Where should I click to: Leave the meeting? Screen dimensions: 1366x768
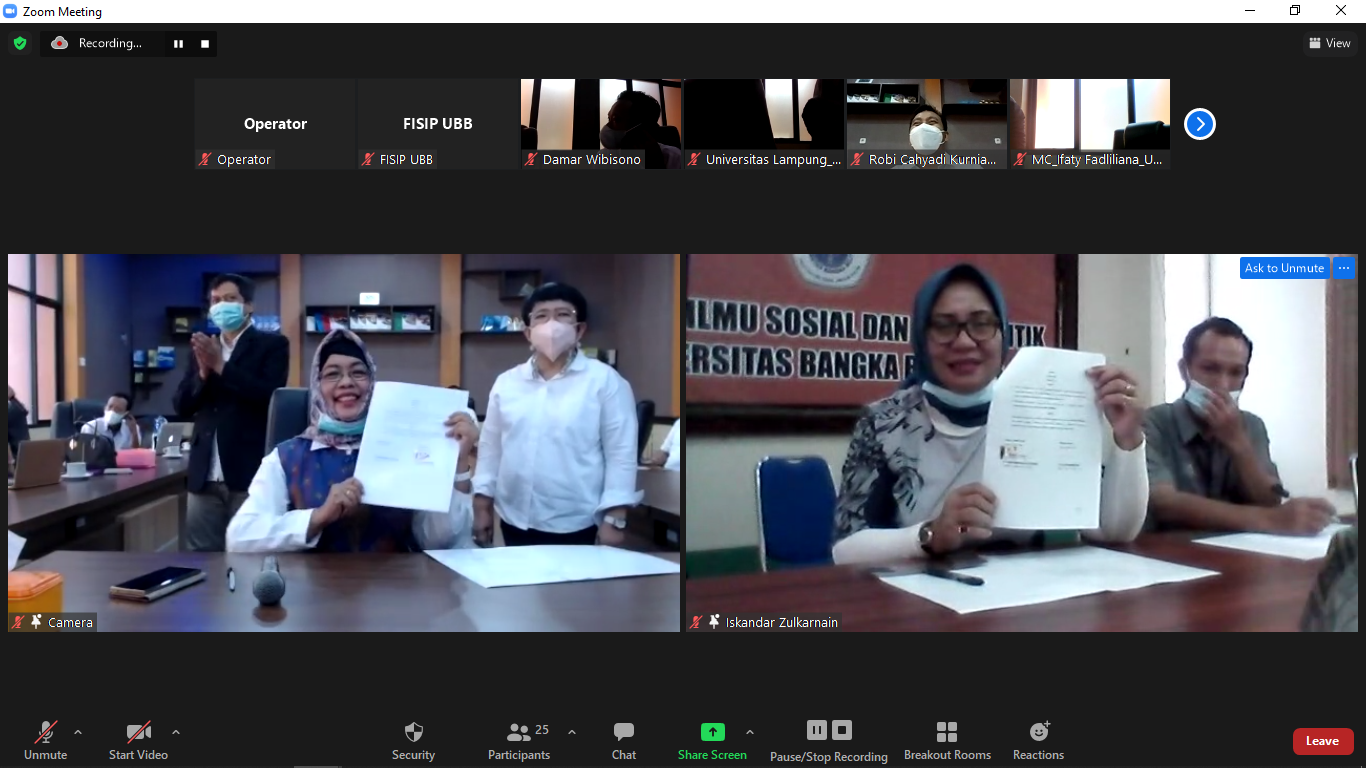click(x=1322, y=741)
